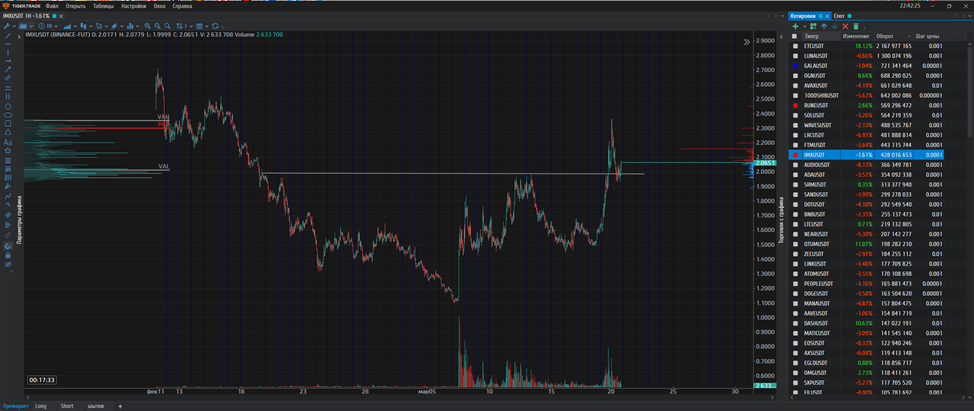Click the padlock lock drawings icon
Viewport: 974px width, 411px height.
(x=8, y=255)
